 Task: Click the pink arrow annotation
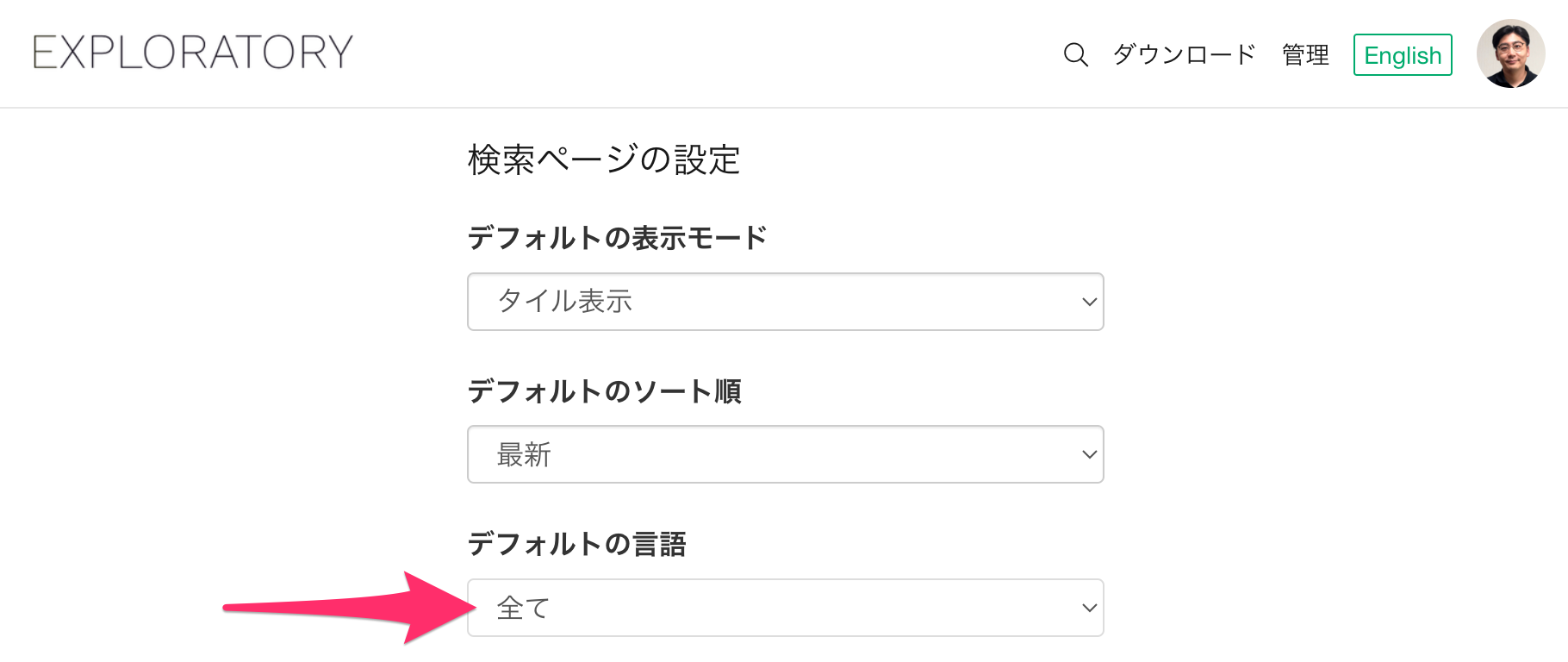350,607
